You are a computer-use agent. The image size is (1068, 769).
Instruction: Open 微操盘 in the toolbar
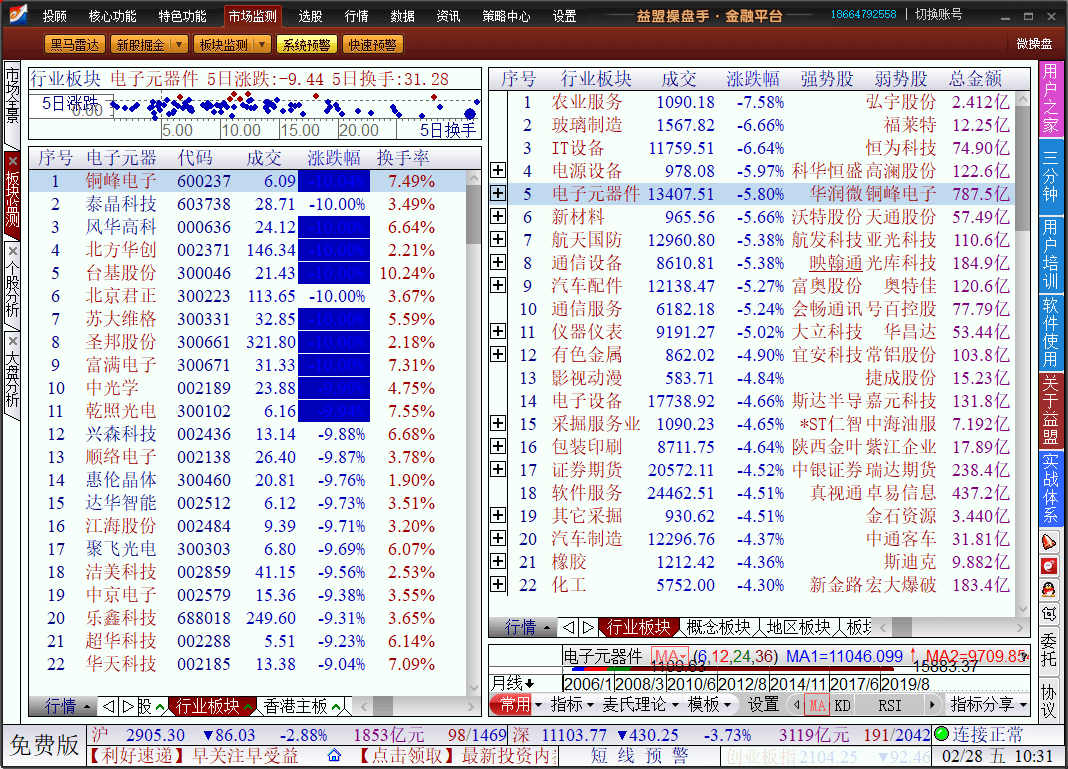(1035, 44)
